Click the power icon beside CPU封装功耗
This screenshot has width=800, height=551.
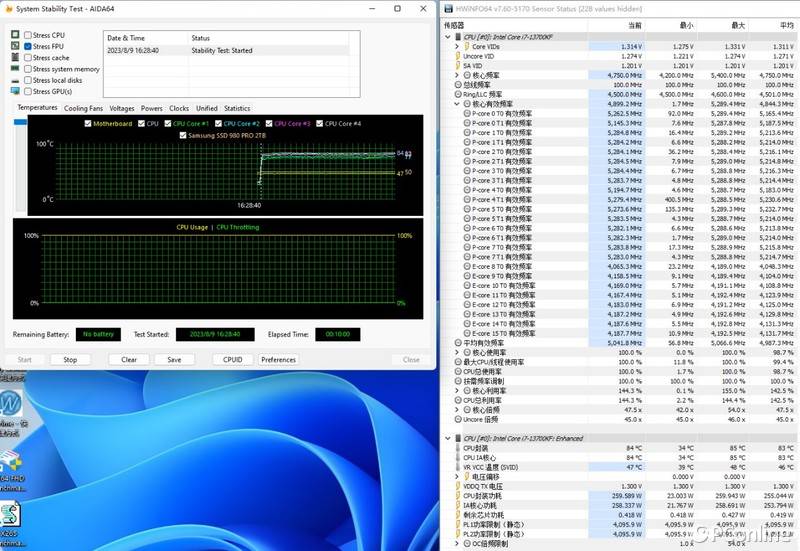pos(458,496)
